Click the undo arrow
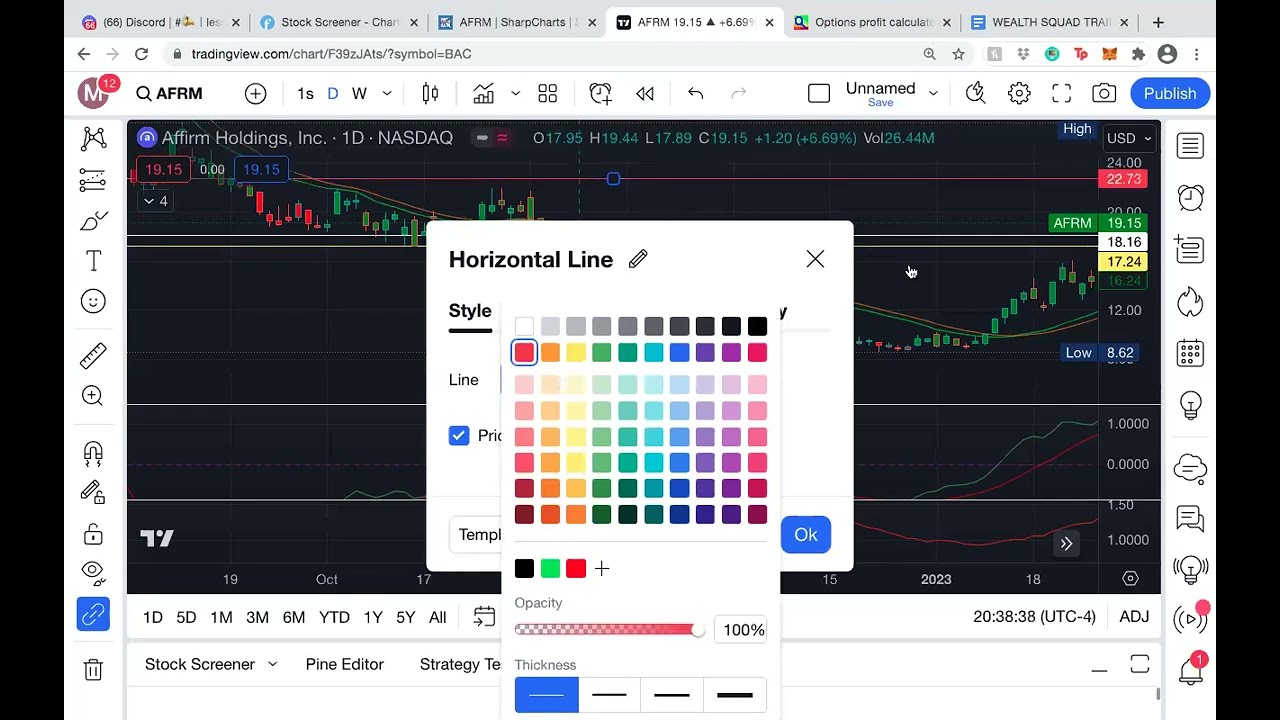 696,93
